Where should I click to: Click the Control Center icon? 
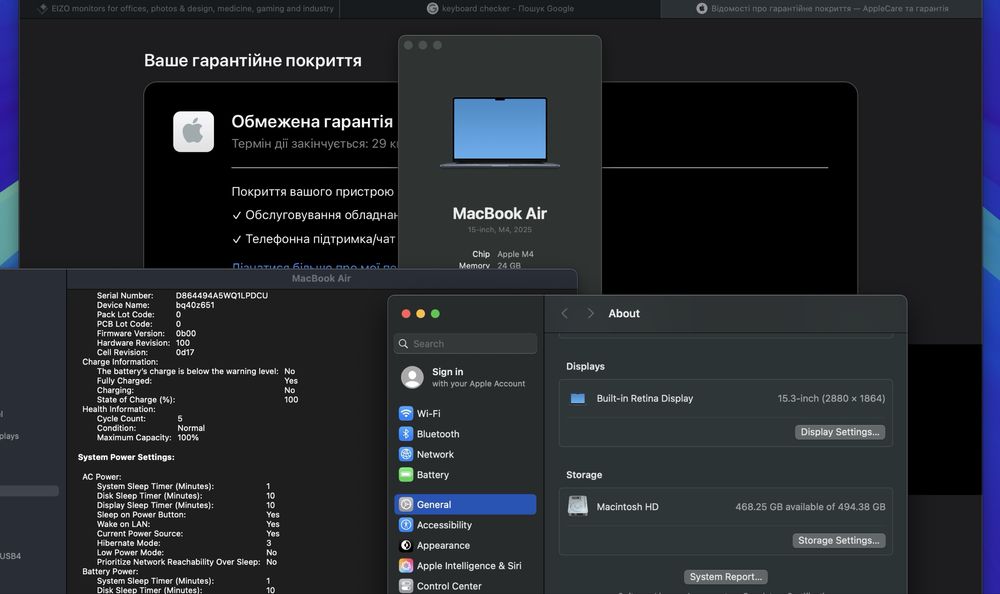coord(406,586)
